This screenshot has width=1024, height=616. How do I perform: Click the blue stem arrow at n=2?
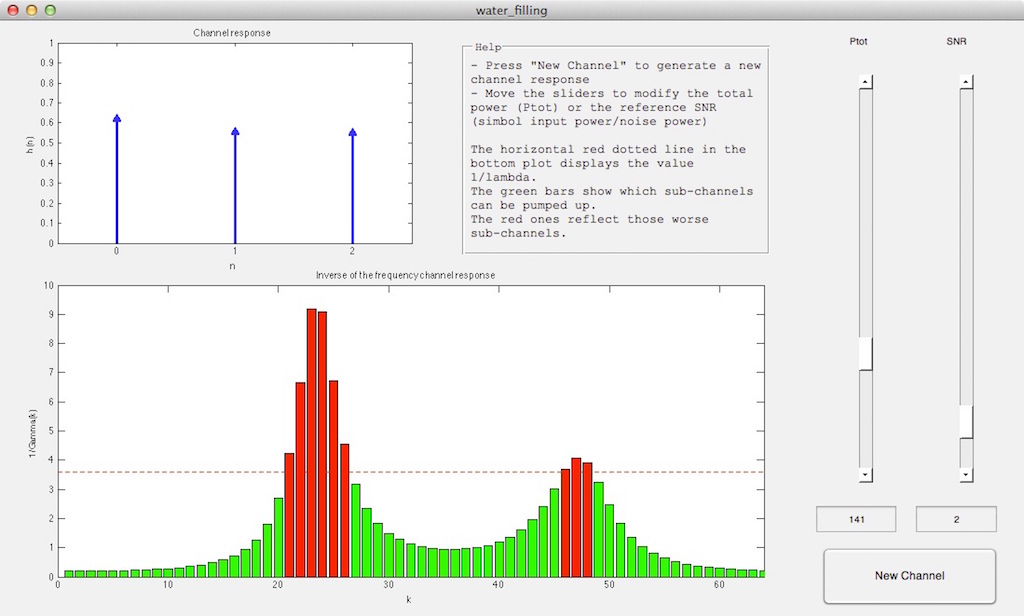(x=353, y=186)
